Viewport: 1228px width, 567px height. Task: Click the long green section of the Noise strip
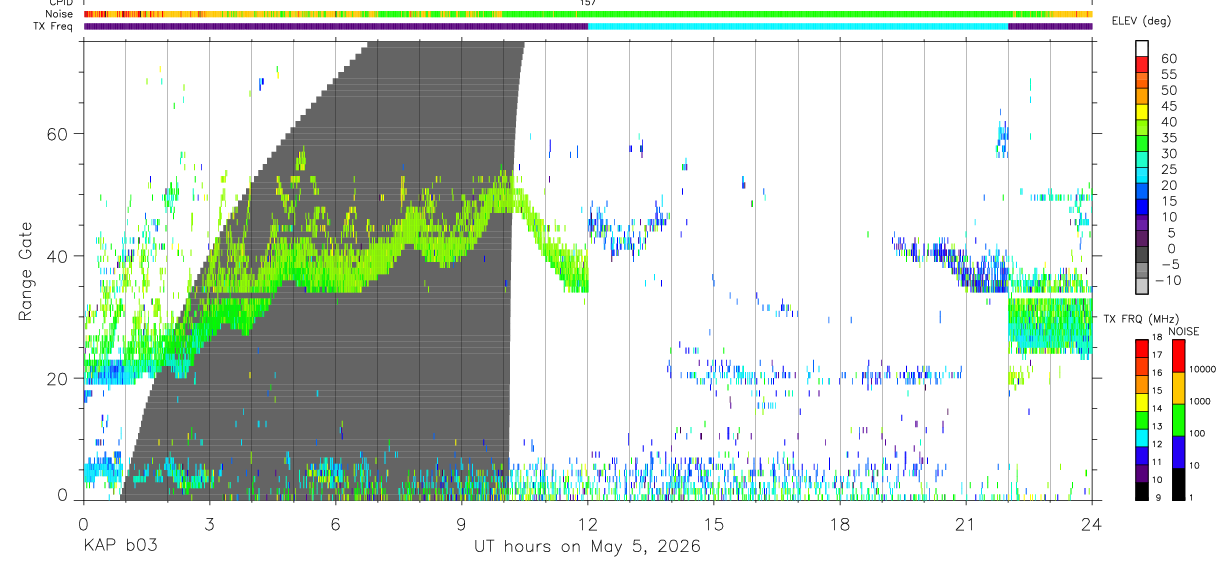click(x=757, y=14)
